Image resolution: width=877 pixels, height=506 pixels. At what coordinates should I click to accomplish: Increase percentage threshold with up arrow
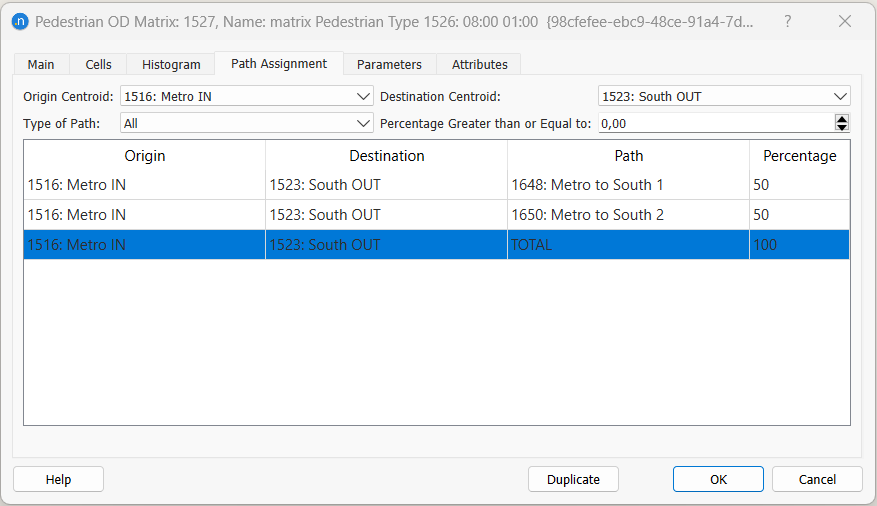tap(842, 119)
